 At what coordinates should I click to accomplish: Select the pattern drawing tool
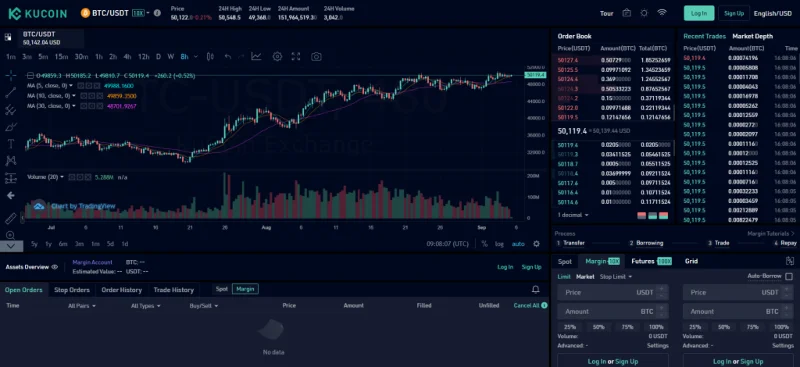tap(10, 161)
